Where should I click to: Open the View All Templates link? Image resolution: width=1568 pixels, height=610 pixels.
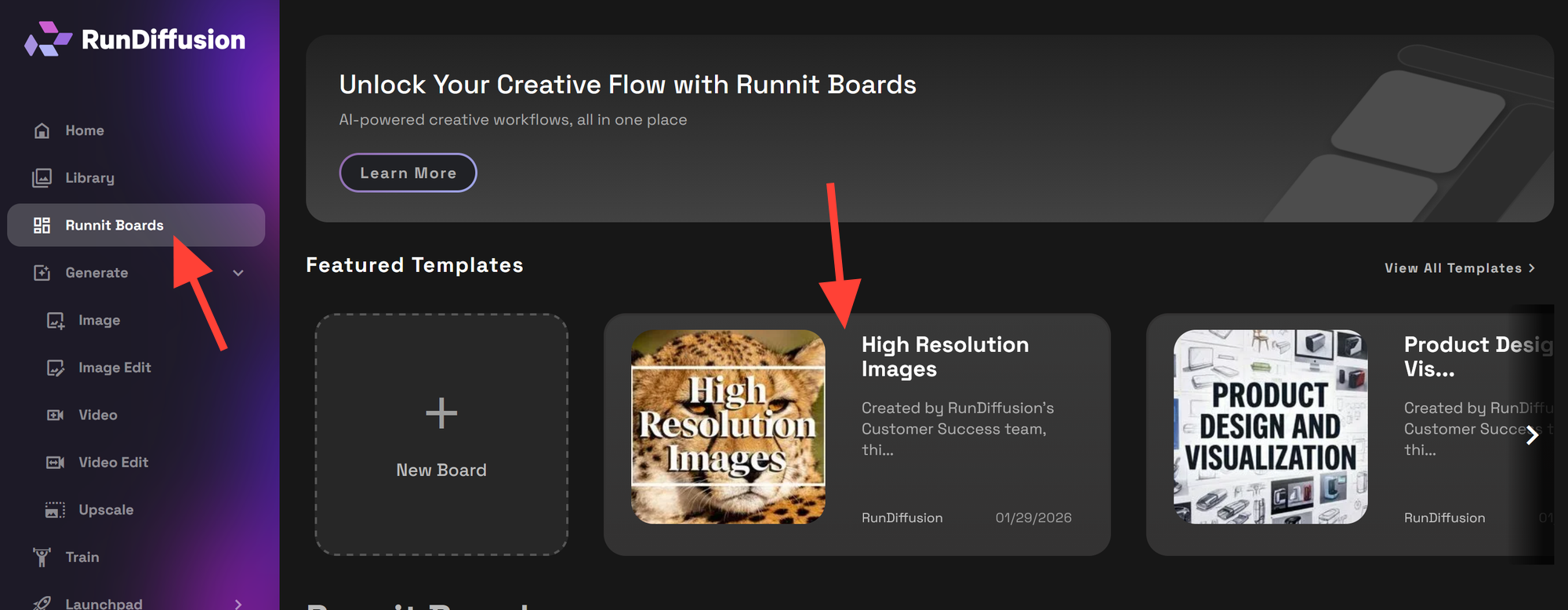coord(1459,268)
